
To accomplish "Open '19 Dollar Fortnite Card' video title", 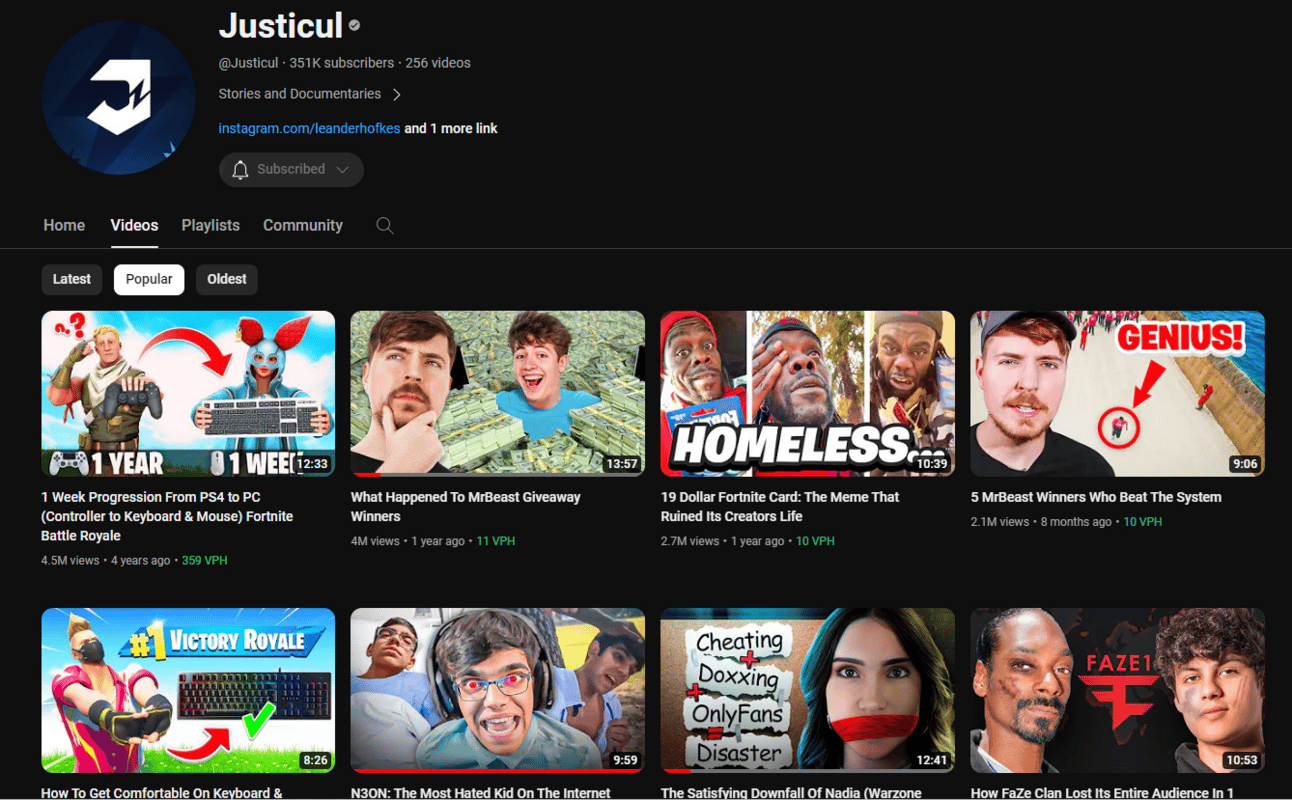I will (x=780, y=506).
